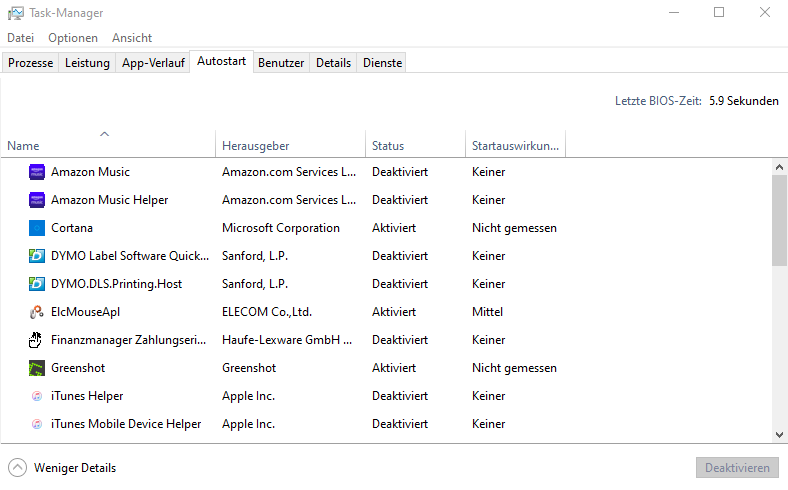Select the Amazon Music row name
The height and width of the screenshot is (490, 788).
[90, 172]
